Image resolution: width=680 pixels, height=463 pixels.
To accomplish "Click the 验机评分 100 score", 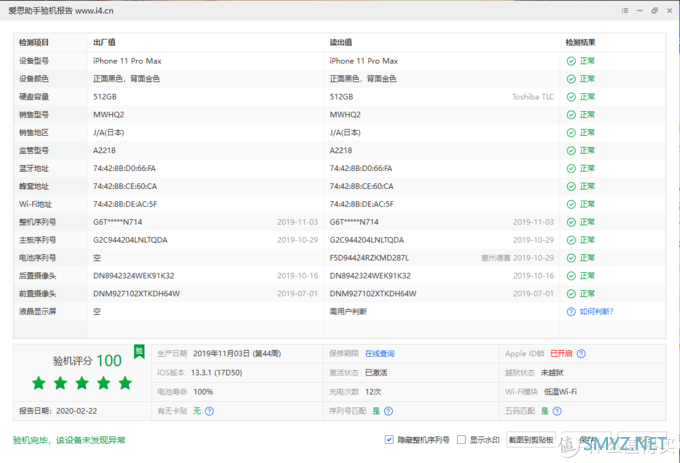I will pyautogui.click(x=87, y=361).
